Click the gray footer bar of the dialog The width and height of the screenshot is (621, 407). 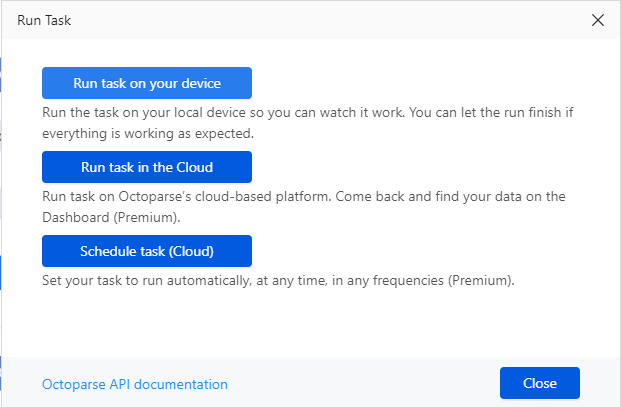360,383
